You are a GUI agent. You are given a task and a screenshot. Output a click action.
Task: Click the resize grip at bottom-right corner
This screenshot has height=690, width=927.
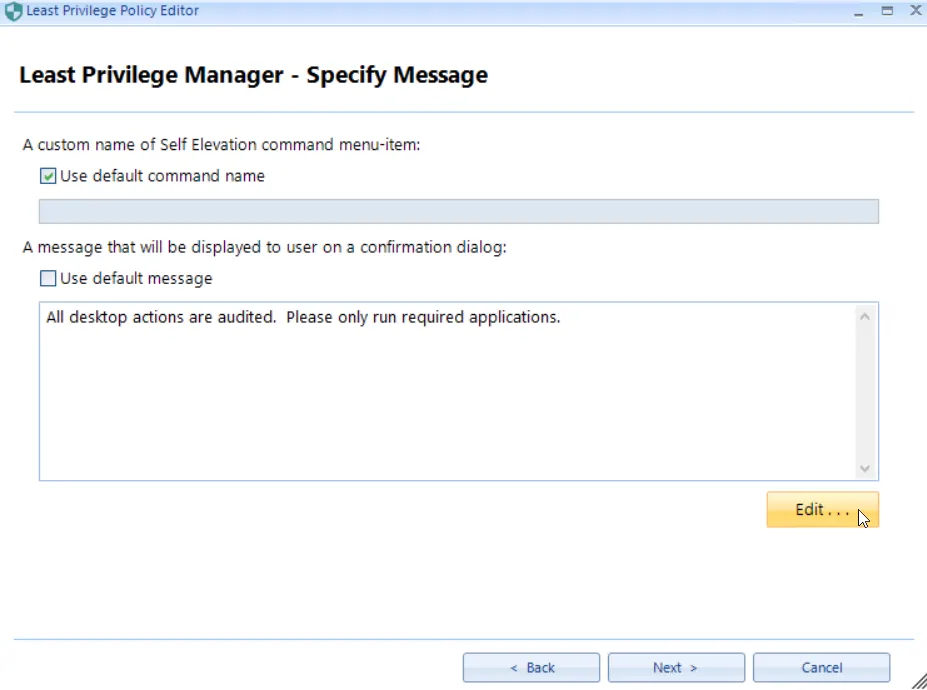(919, 682)
